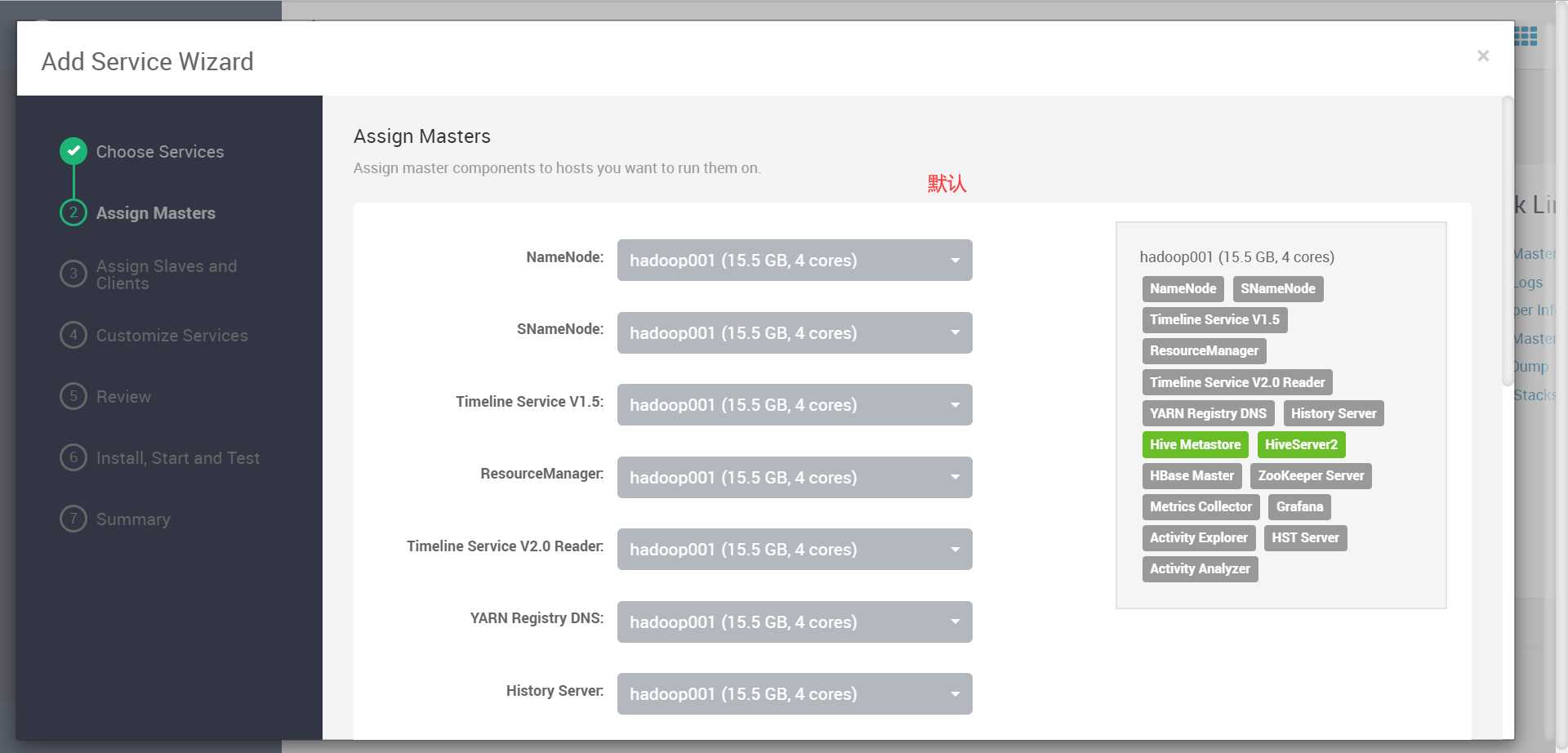Close the Add Service Wizard dialog
Screen dimensions: 1568x753
[1483, 56]
